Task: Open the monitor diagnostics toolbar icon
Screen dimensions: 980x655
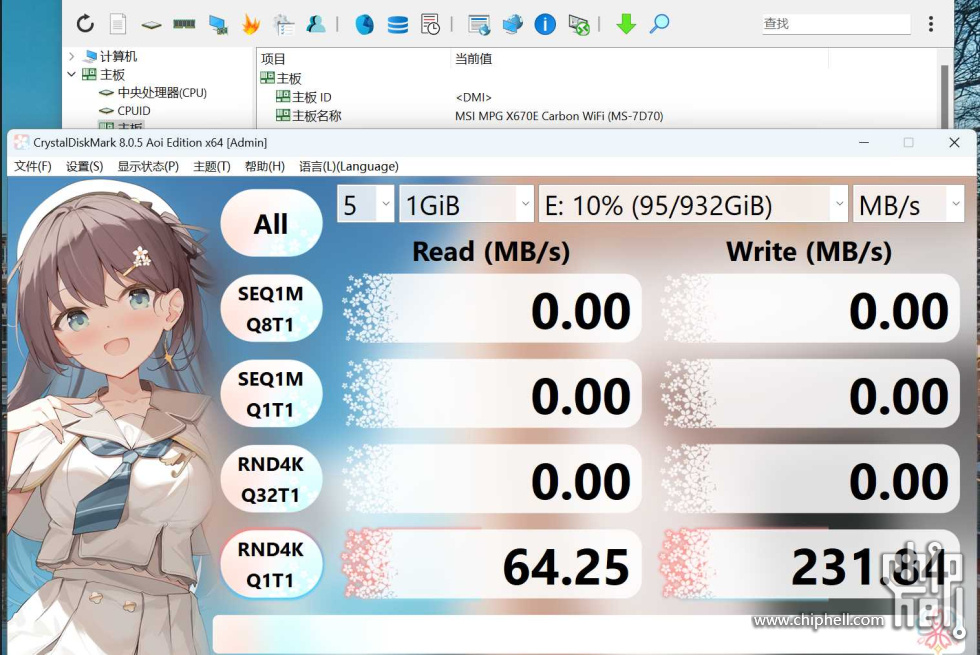Action: tap(218, 24)
